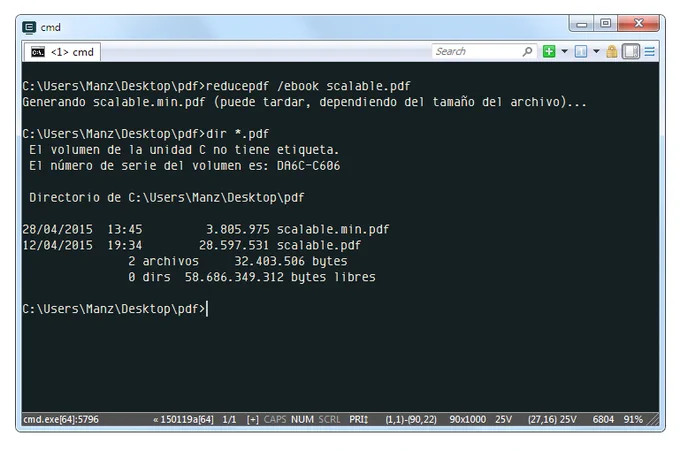
Task: Click the [+] status bar button
Action: click(252, 419)
